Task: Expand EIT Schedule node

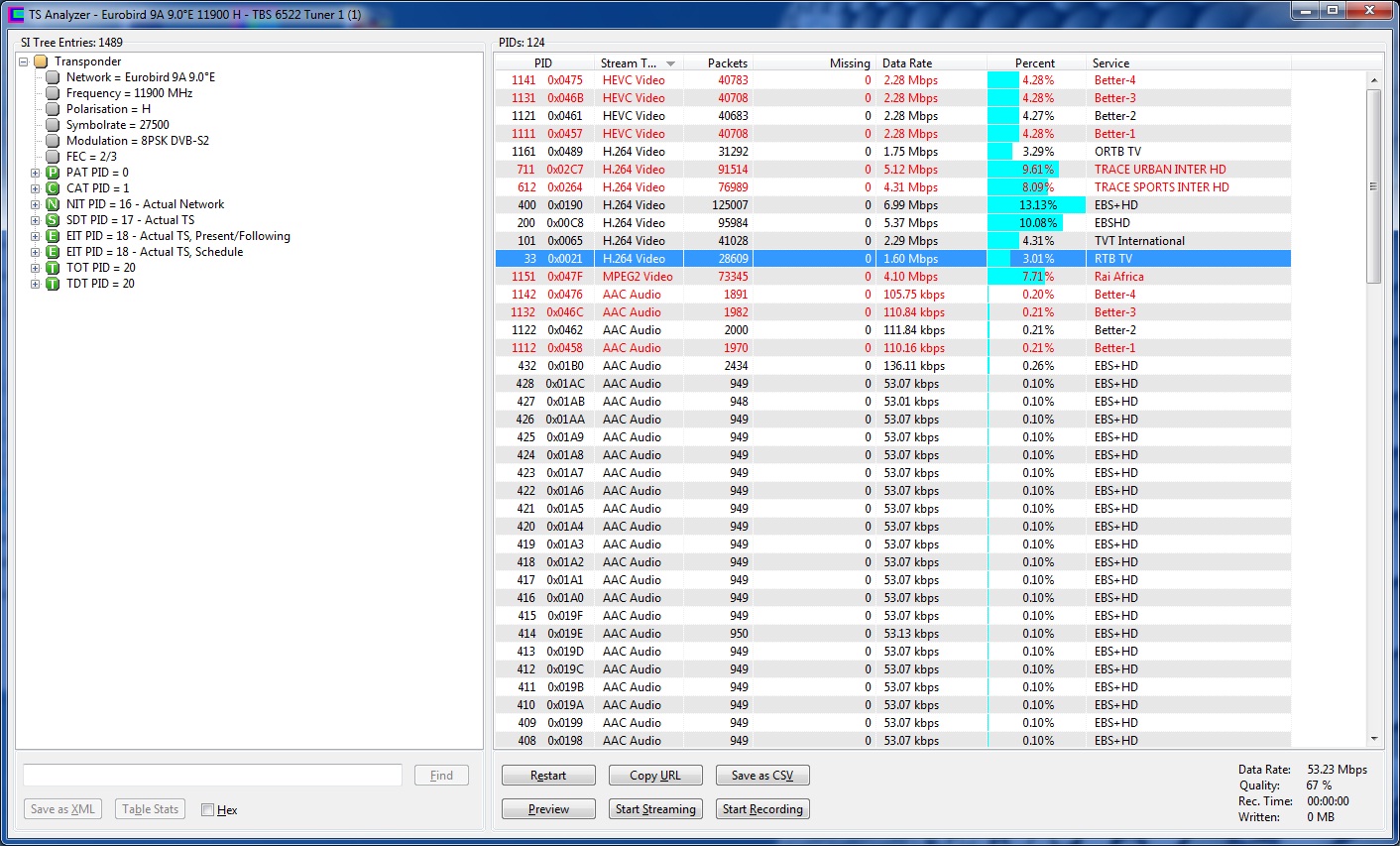Action: coord(35,252)
